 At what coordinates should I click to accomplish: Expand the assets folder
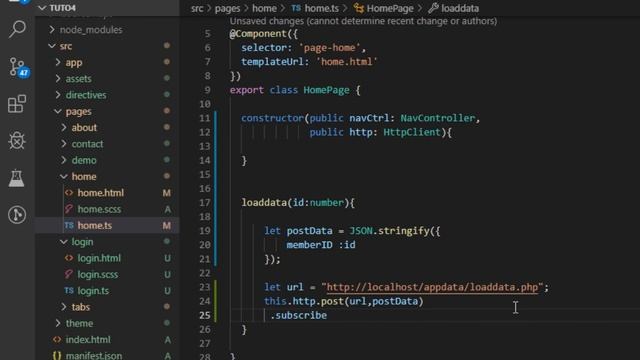click(x=78, y=79)
